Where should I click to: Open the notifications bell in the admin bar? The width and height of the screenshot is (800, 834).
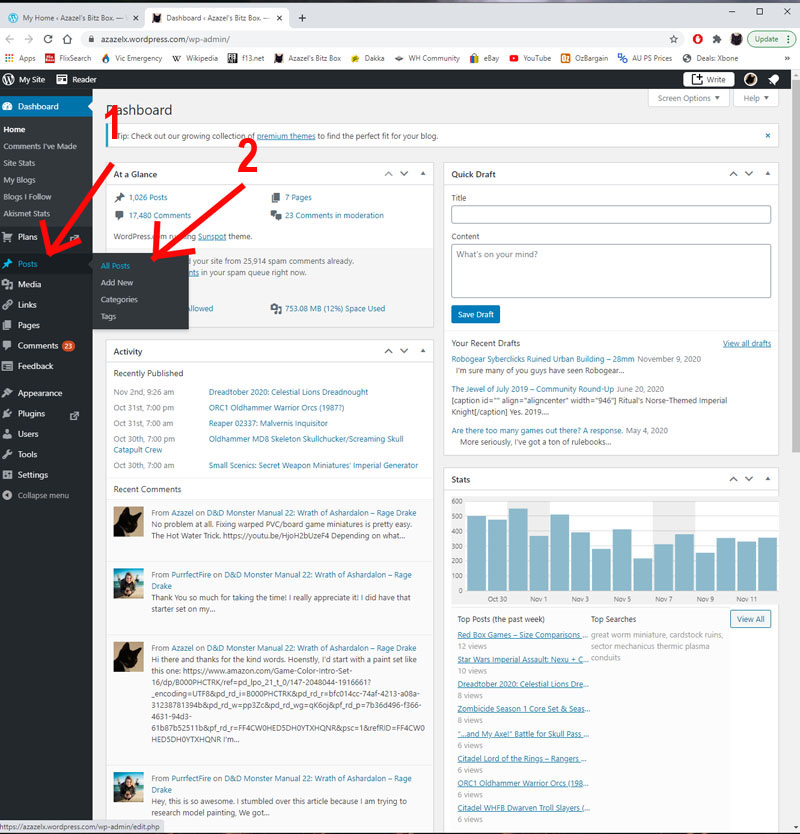773,80
